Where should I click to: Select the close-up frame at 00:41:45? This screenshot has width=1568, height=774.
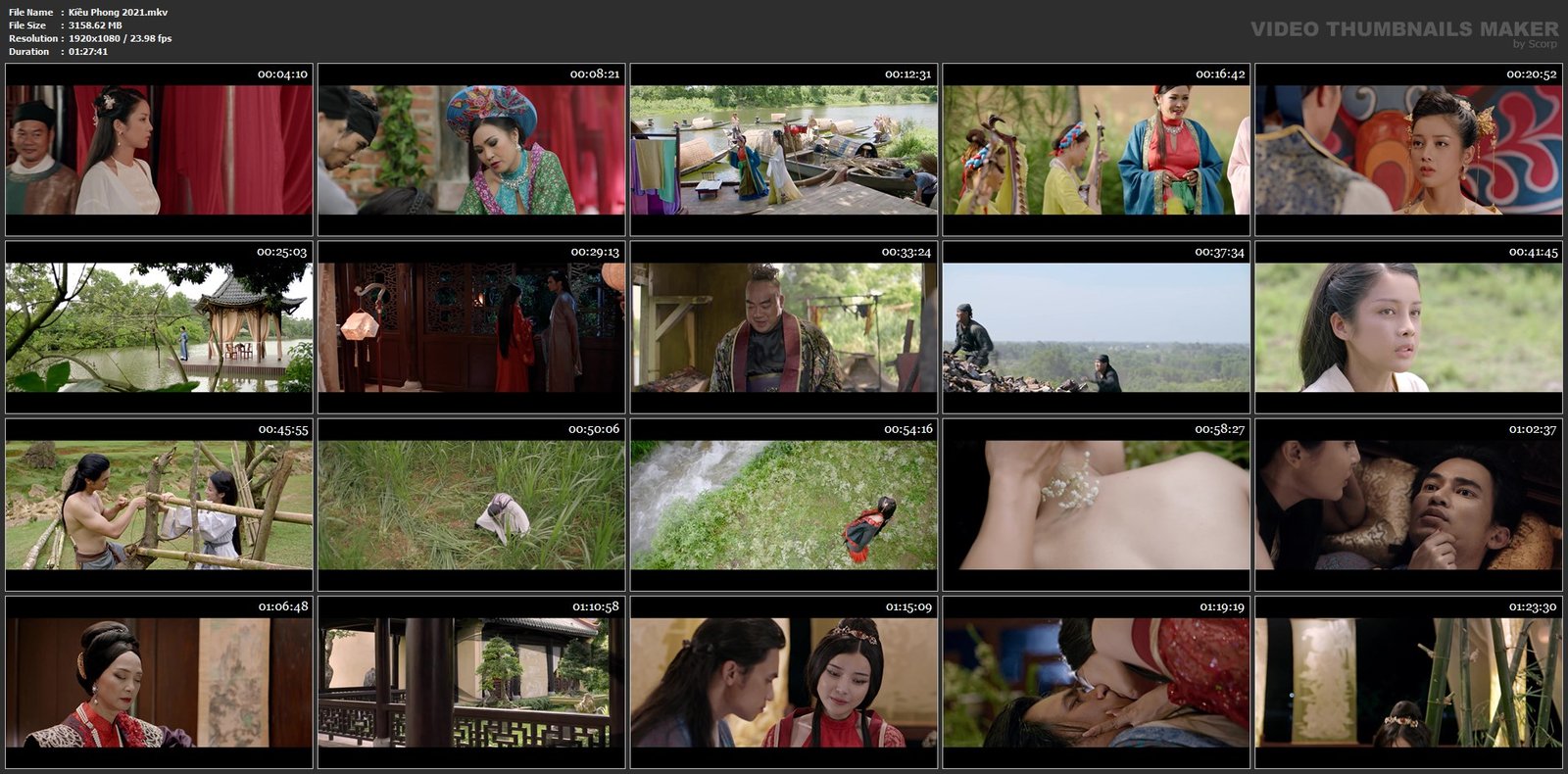click(1409, 327)
